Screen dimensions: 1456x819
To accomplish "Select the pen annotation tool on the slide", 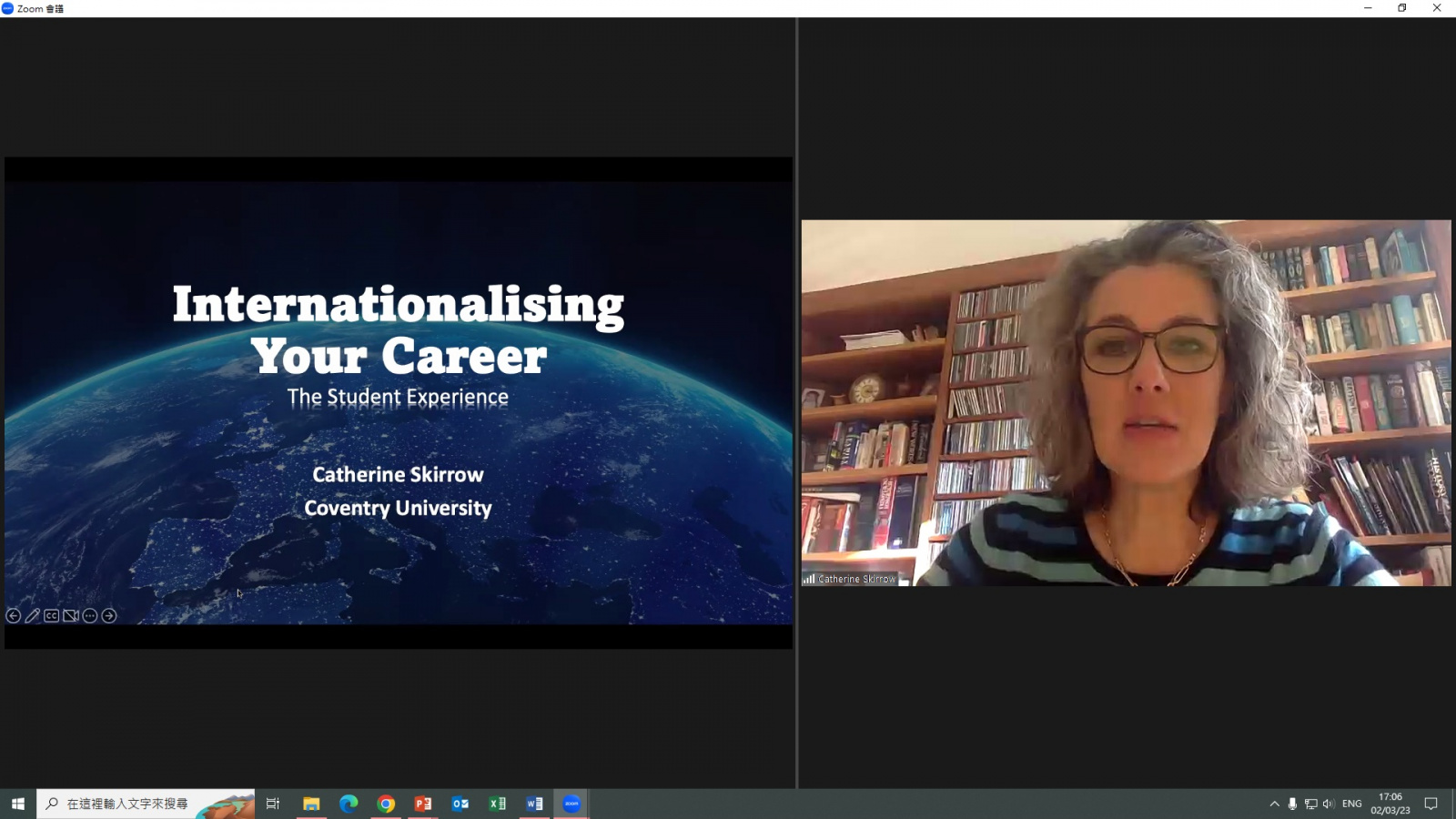I will tap(32, 616).
